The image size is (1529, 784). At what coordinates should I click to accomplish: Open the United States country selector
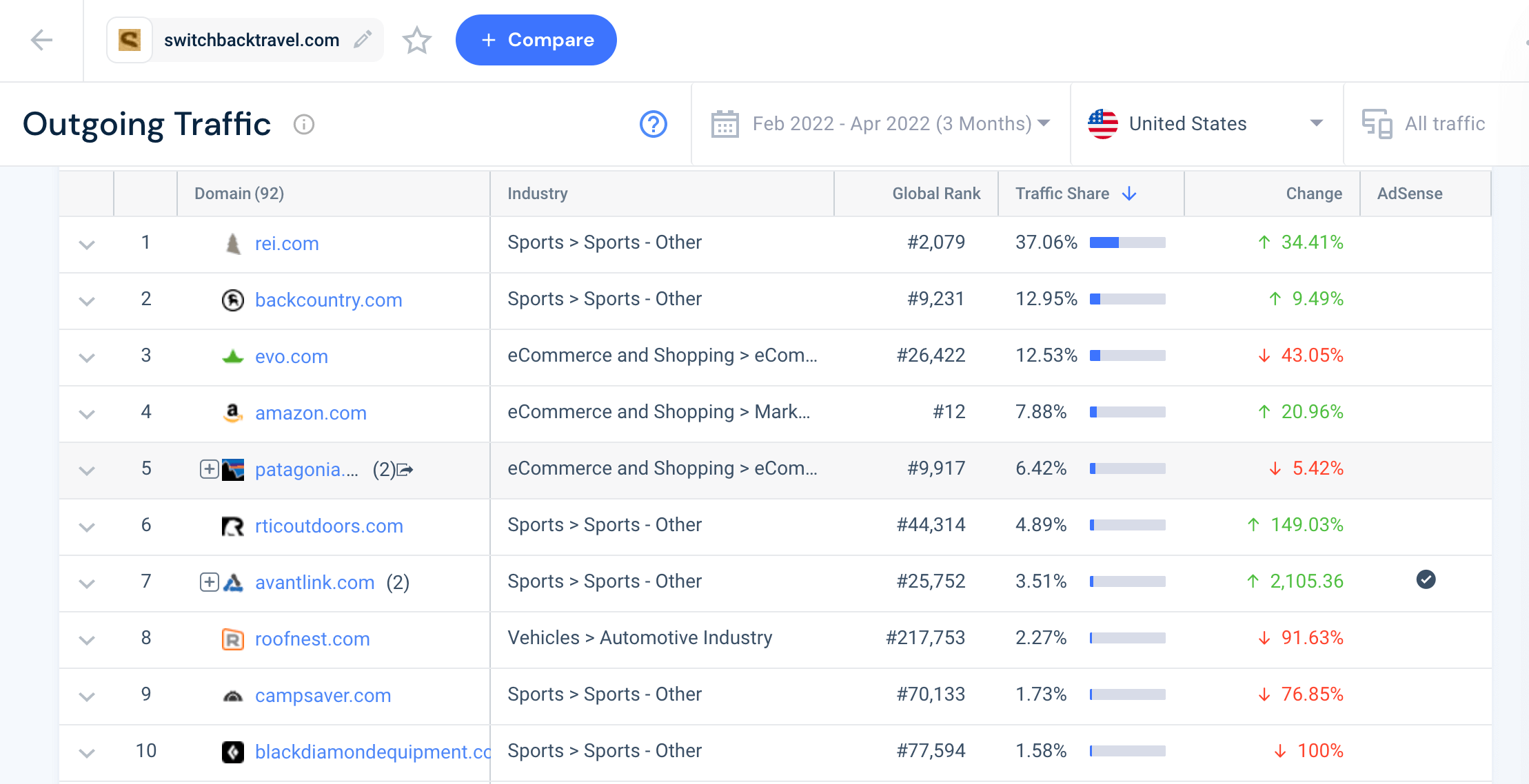point(1206,123)
